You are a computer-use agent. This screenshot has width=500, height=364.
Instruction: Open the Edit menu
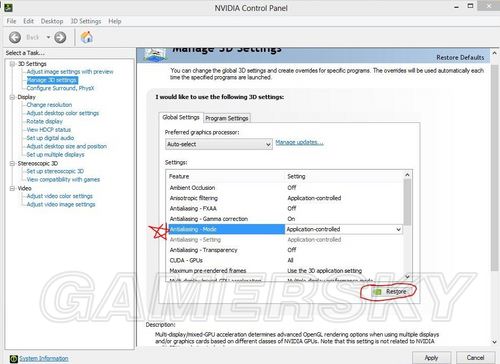(28, 21)
